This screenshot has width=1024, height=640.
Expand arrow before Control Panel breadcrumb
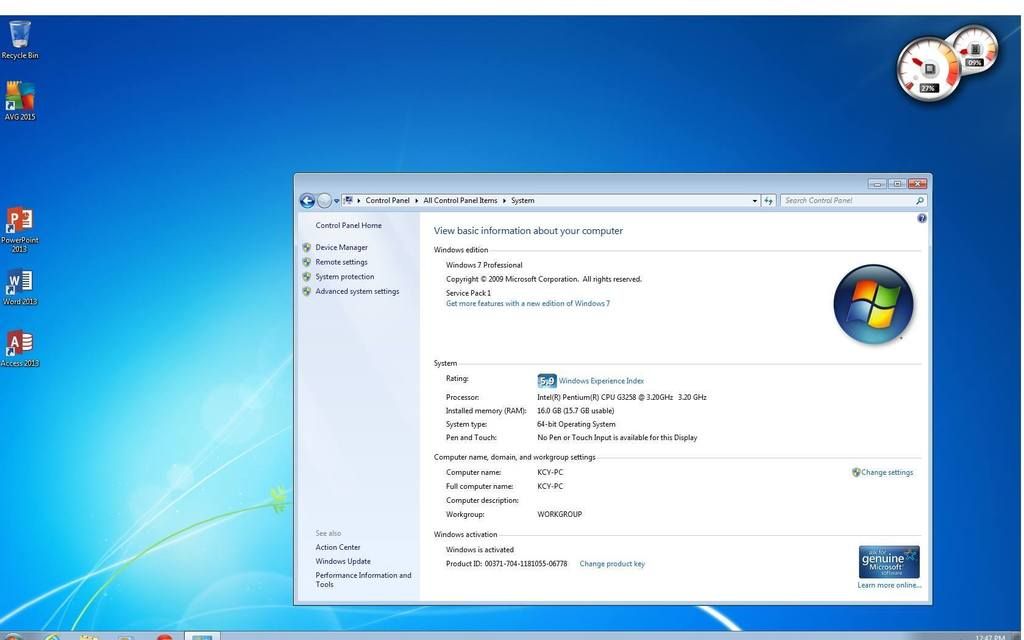coord(359,200)
